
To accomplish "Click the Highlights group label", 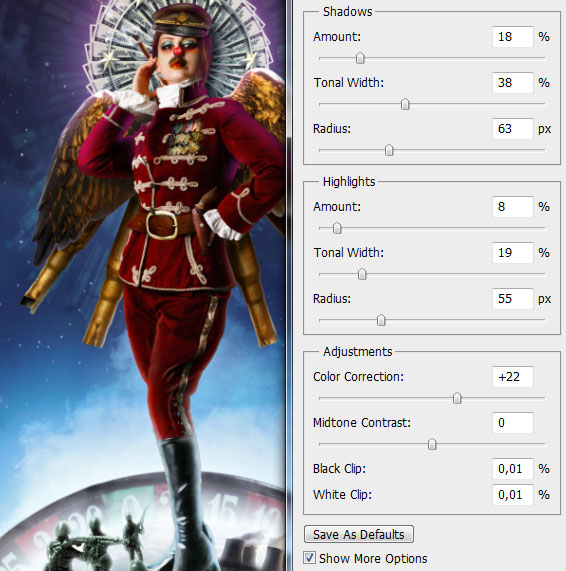I will click(x=349, y=182).
